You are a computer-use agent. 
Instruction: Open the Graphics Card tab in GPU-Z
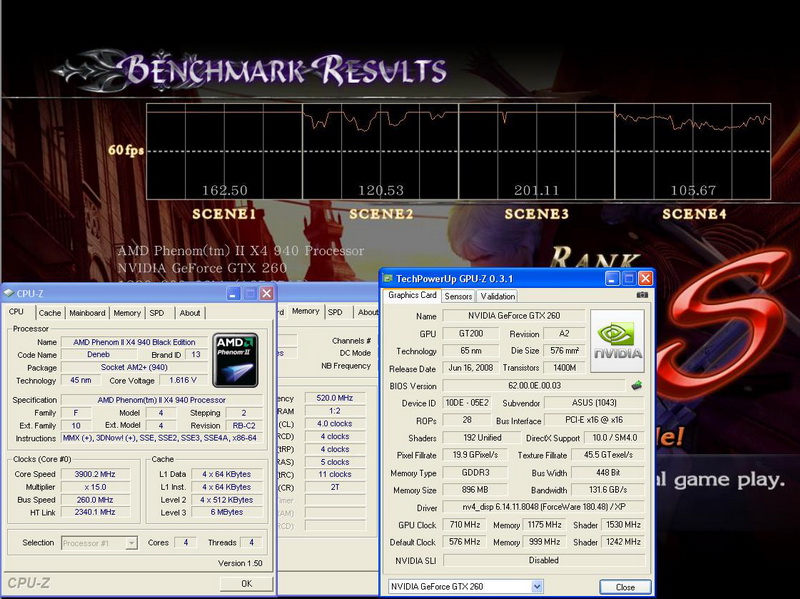412,295
